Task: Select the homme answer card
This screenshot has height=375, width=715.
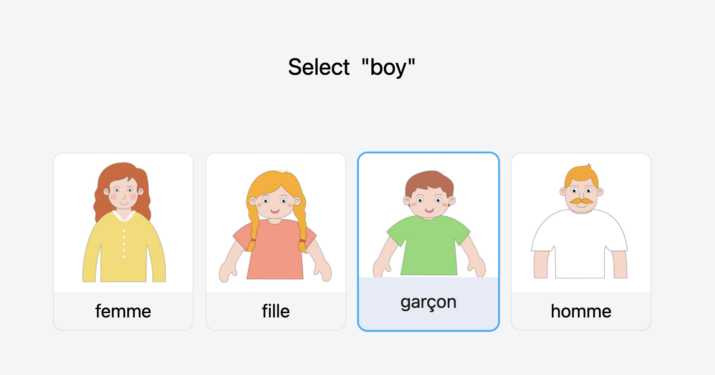Action: tap(581, 242)
